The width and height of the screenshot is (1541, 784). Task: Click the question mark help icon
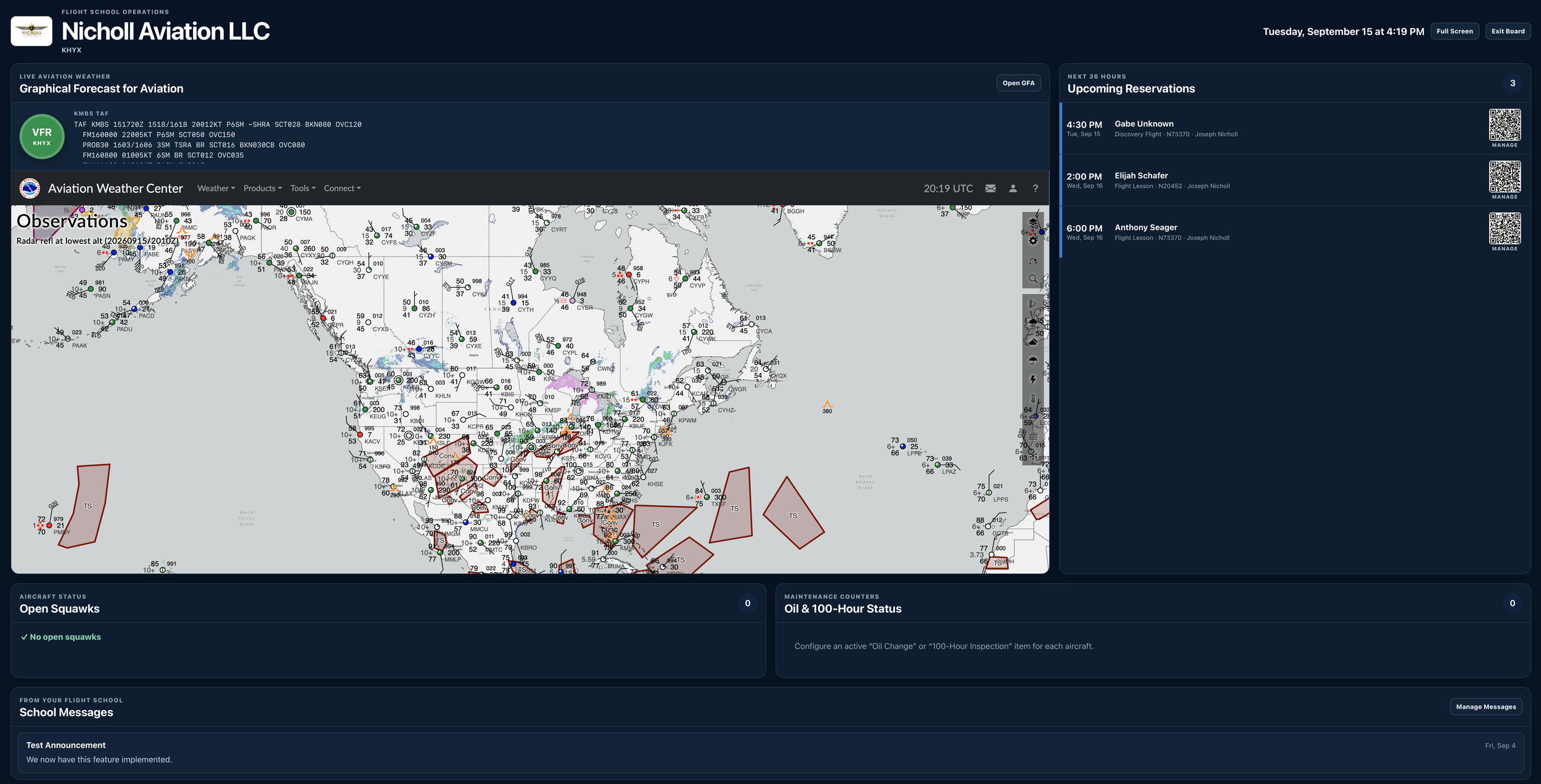click(x=1036, y=189)
